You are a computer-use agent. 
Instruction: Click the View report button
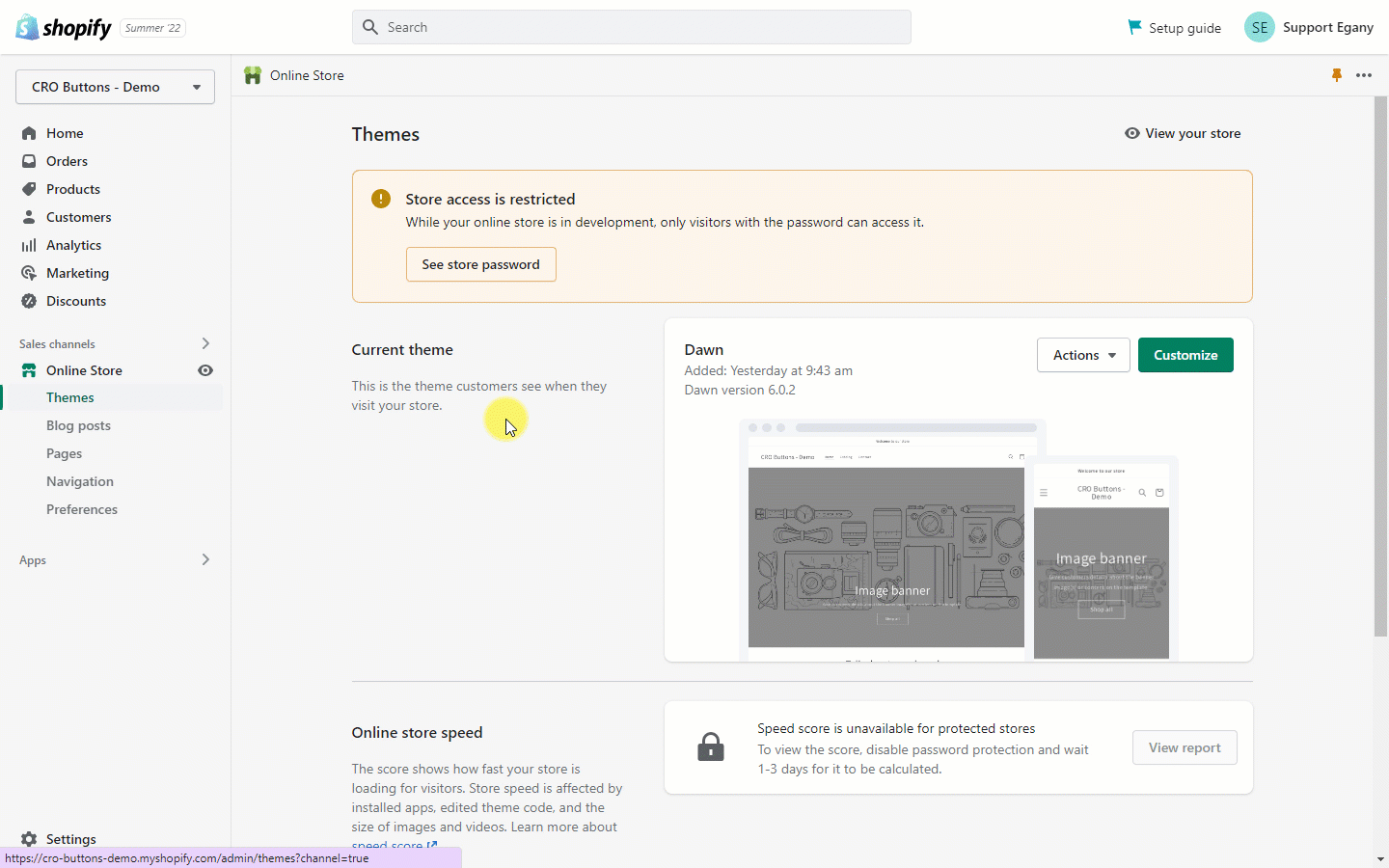coord(1185,747)
